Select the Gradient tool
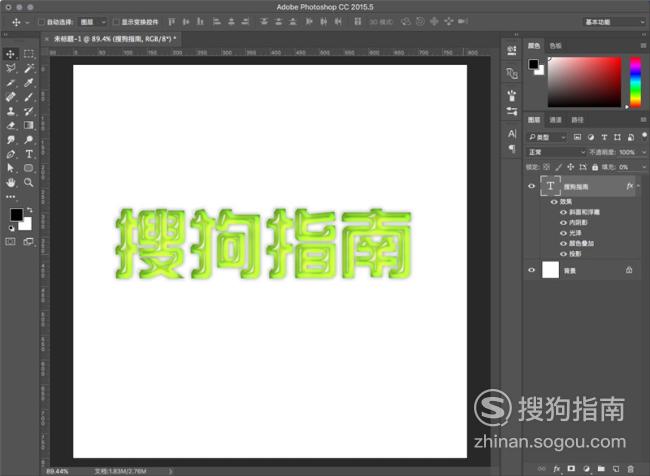The width and height of the screenshot is (650, 476). [29, 125]
